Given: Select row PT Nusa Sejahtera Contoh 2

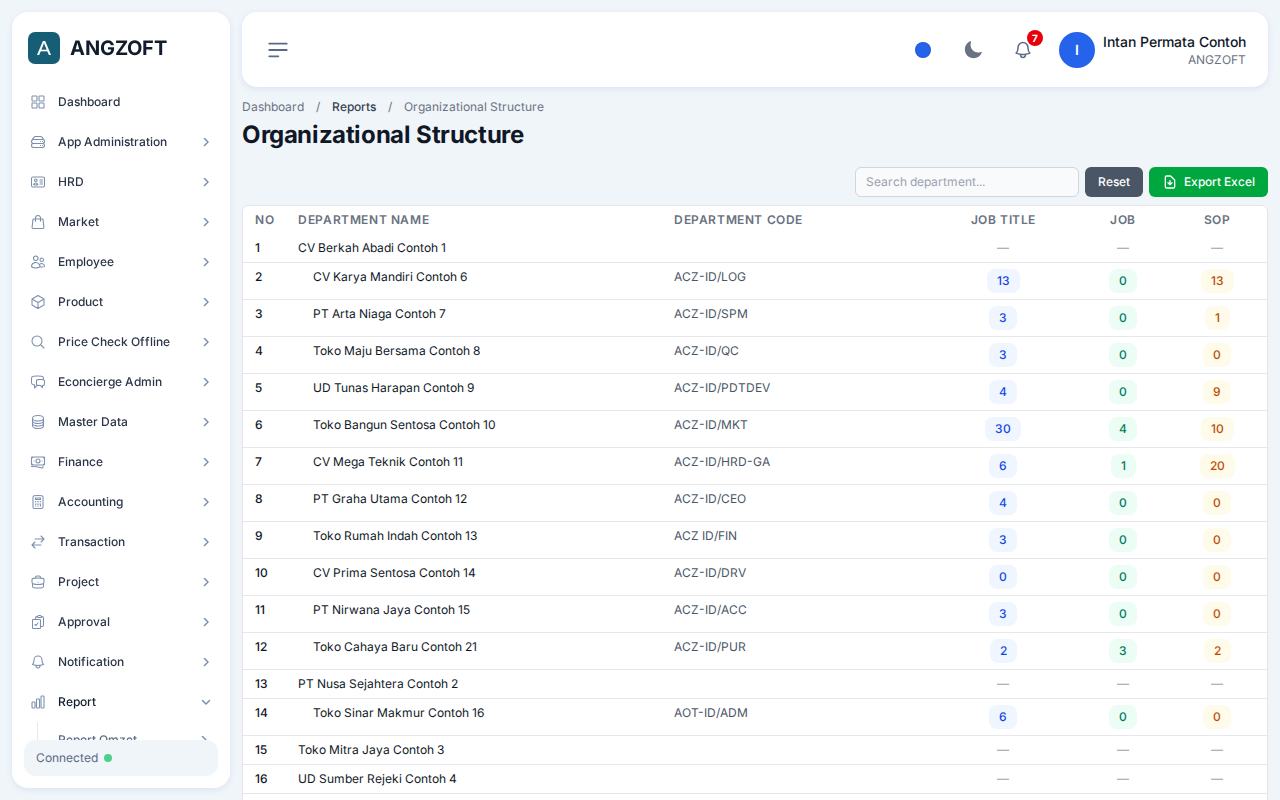Looking at the screenshot, I should click(755, 684).
